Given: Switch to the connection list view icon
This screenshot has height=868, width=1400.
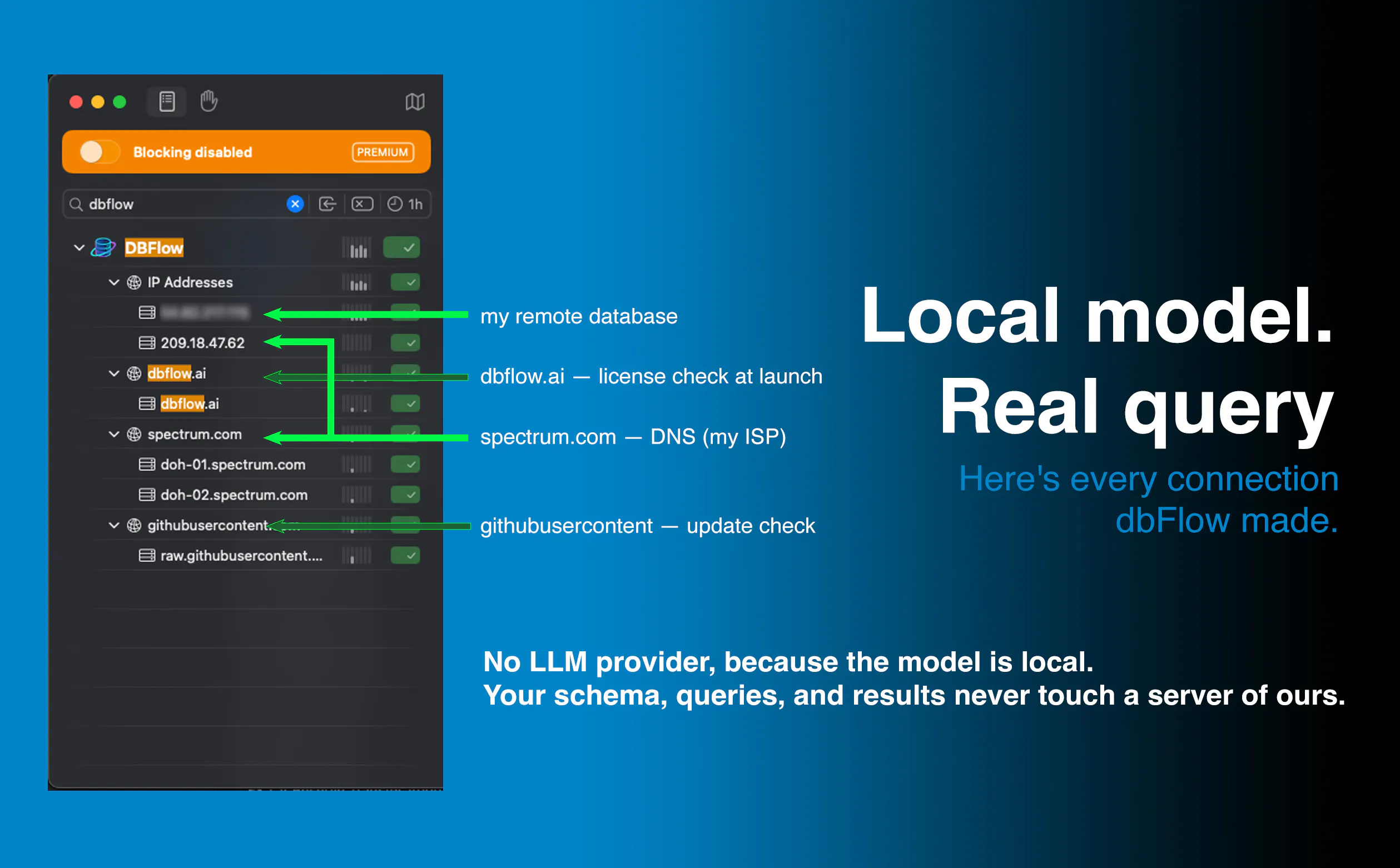Looking at the screenshot, I should 167,102.
